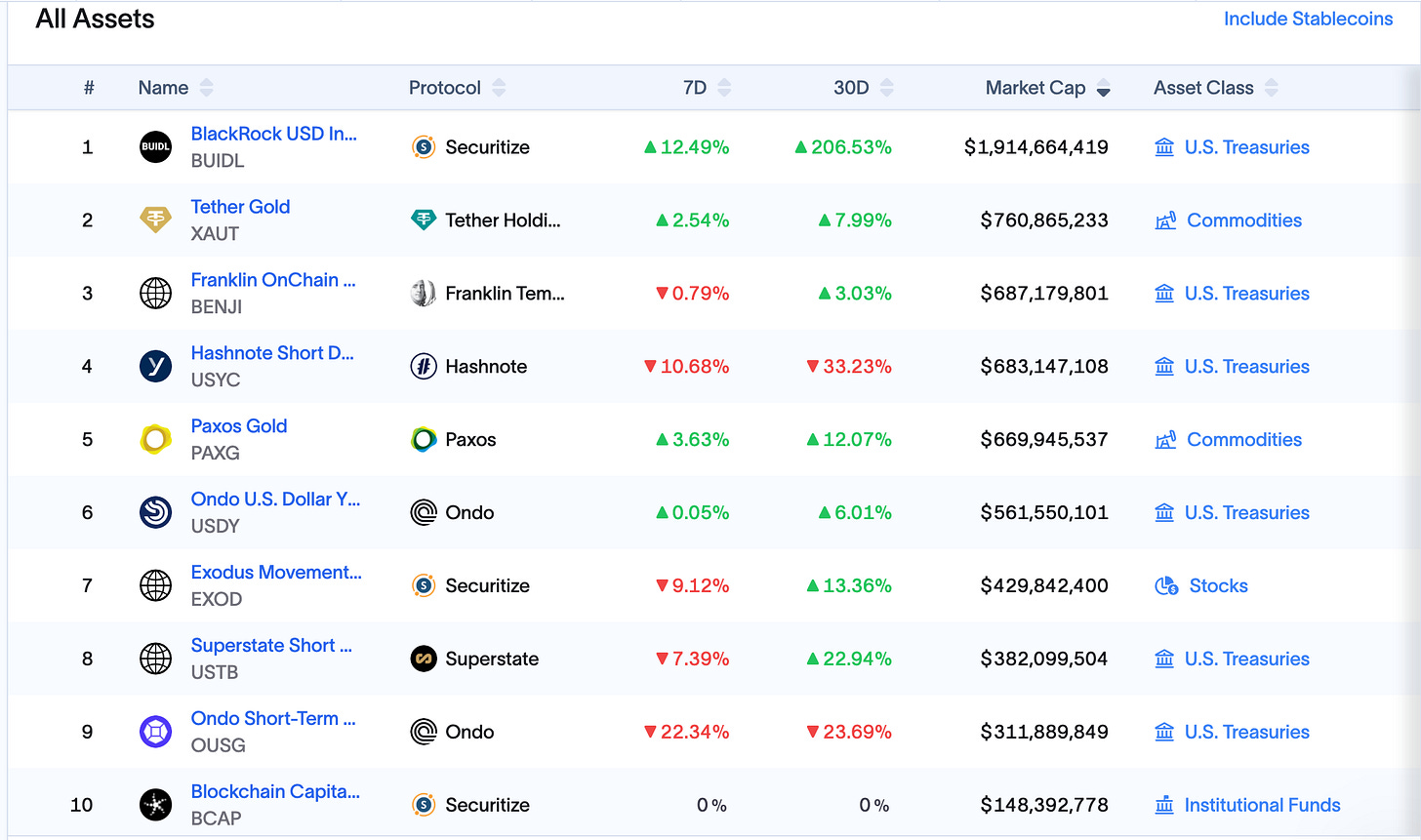This screenshot has height=840, width=1421.
Task: Open Franklin OnChain asset link
Action: click(273, 280)
